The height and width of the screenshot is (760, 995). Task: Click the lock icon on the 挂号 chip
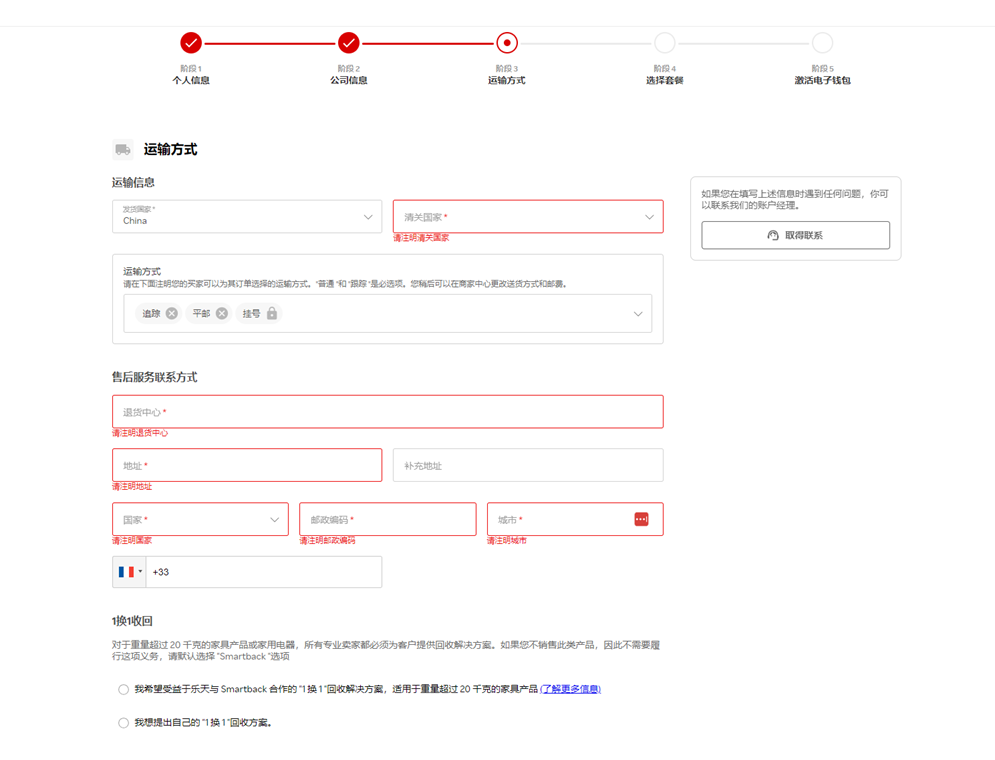pyautogui.click(x=271, y=313)
